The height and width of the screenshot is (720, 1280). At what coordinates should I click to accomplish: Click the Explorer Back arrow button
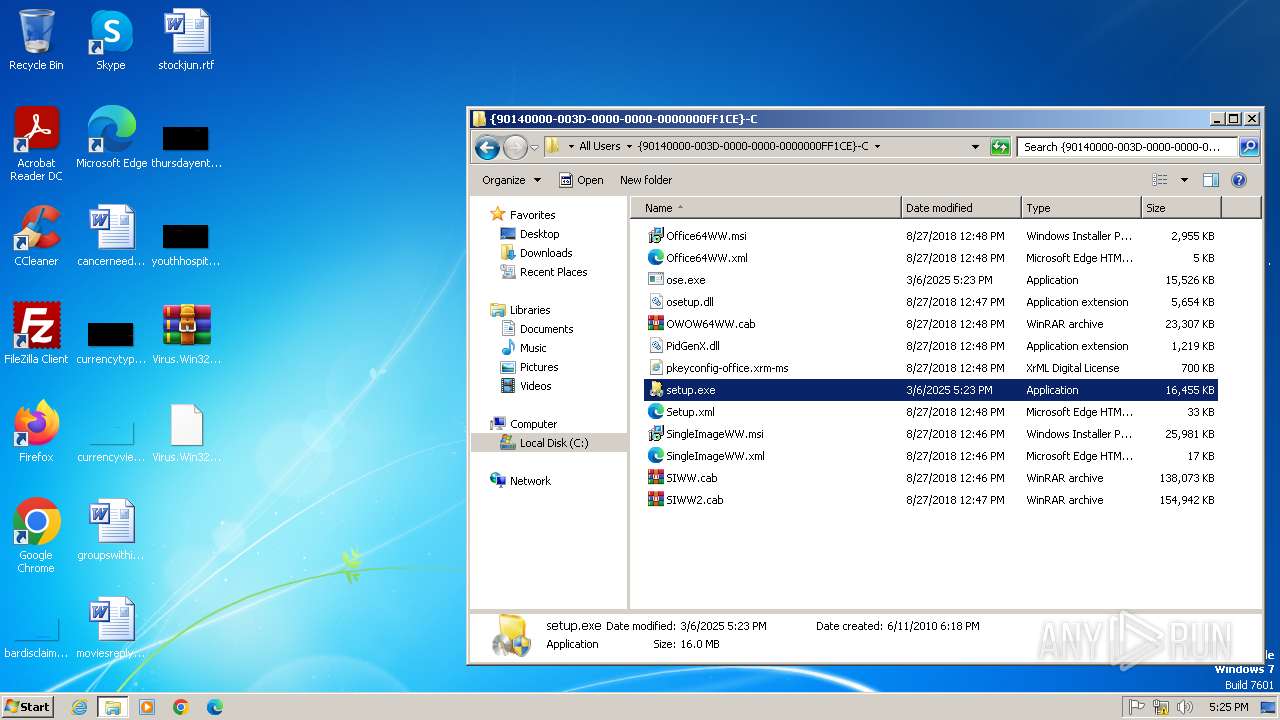click(487, 147)
